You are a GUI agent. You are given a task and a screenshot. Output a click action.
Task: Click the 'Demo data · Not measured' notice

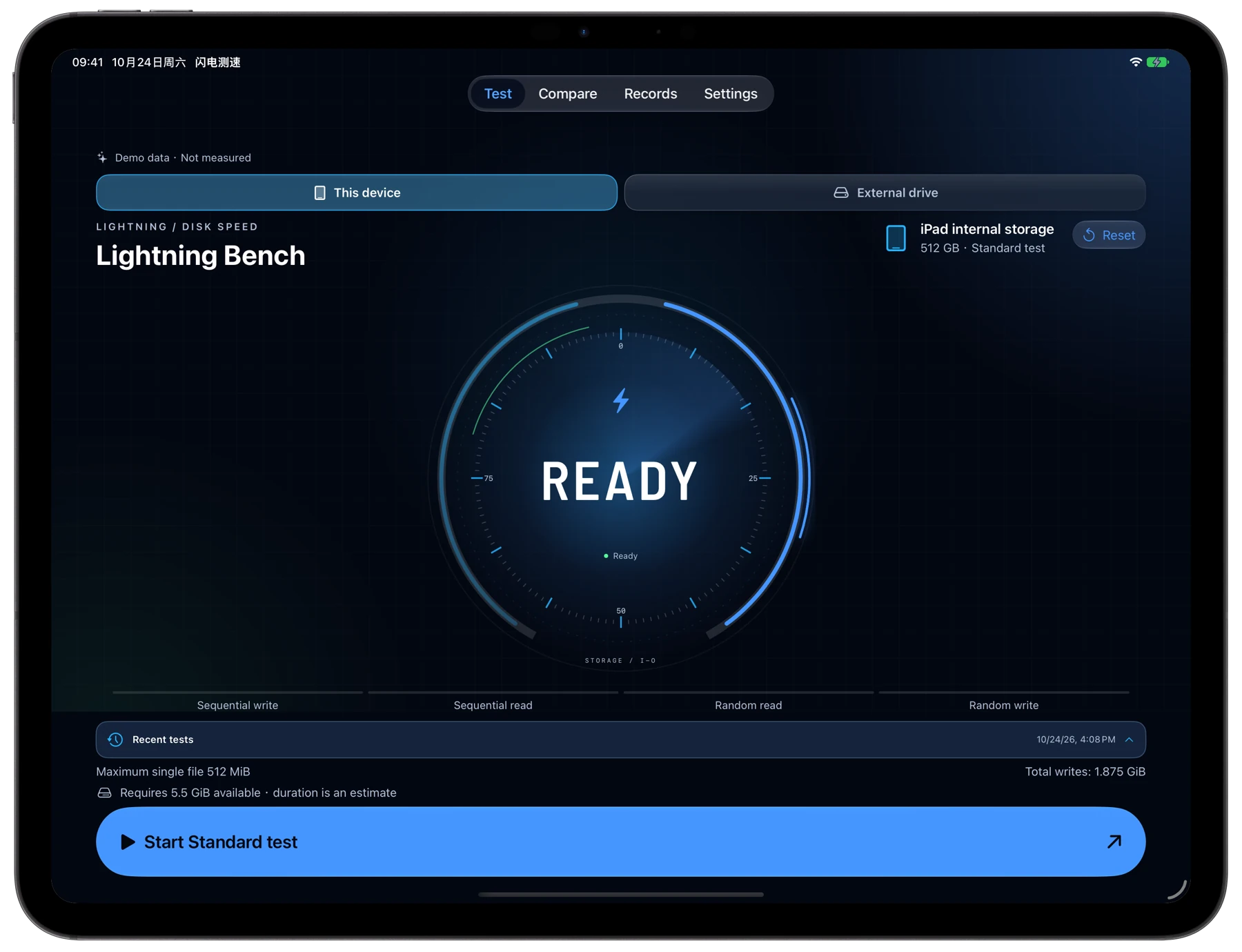(183, 157)
